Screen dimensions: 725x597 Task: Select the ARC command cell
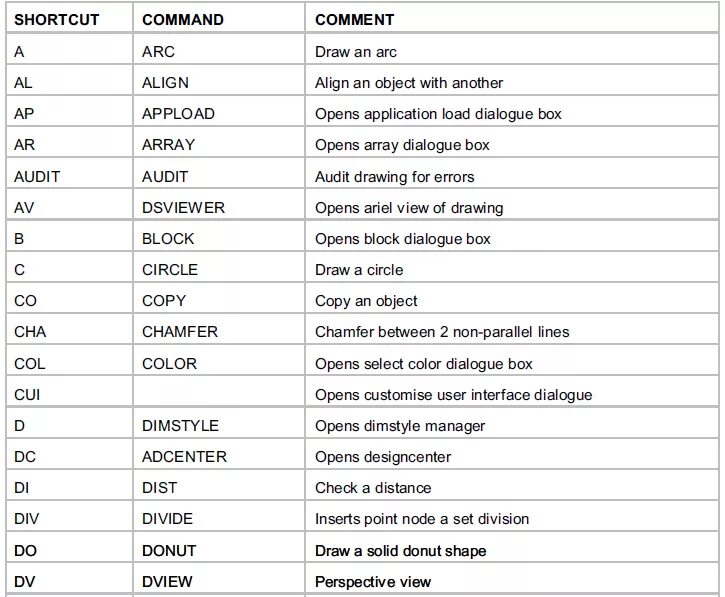pos(160,51)
